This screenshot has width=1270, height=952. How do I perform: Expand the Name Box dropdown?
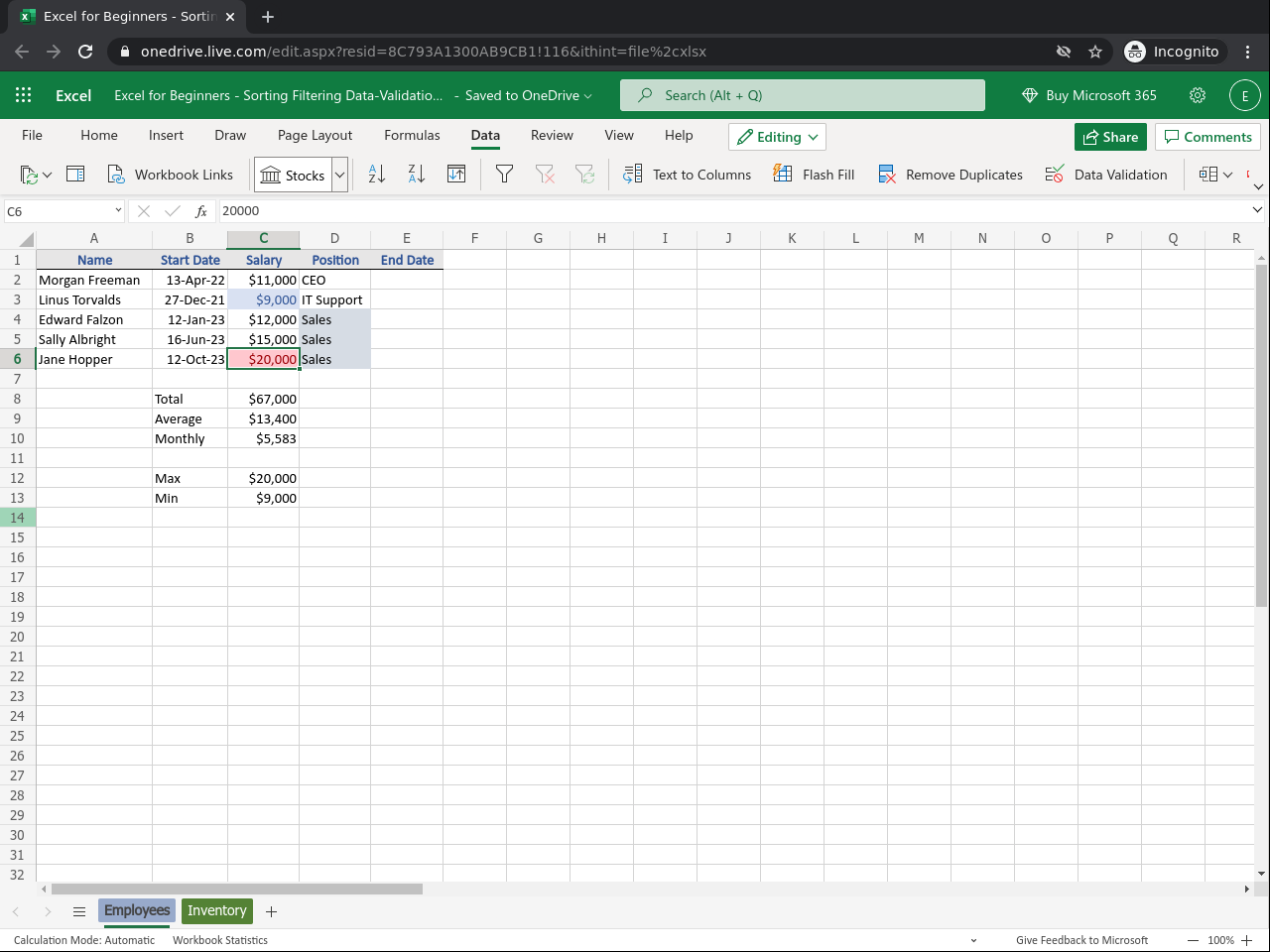[118, 210]
